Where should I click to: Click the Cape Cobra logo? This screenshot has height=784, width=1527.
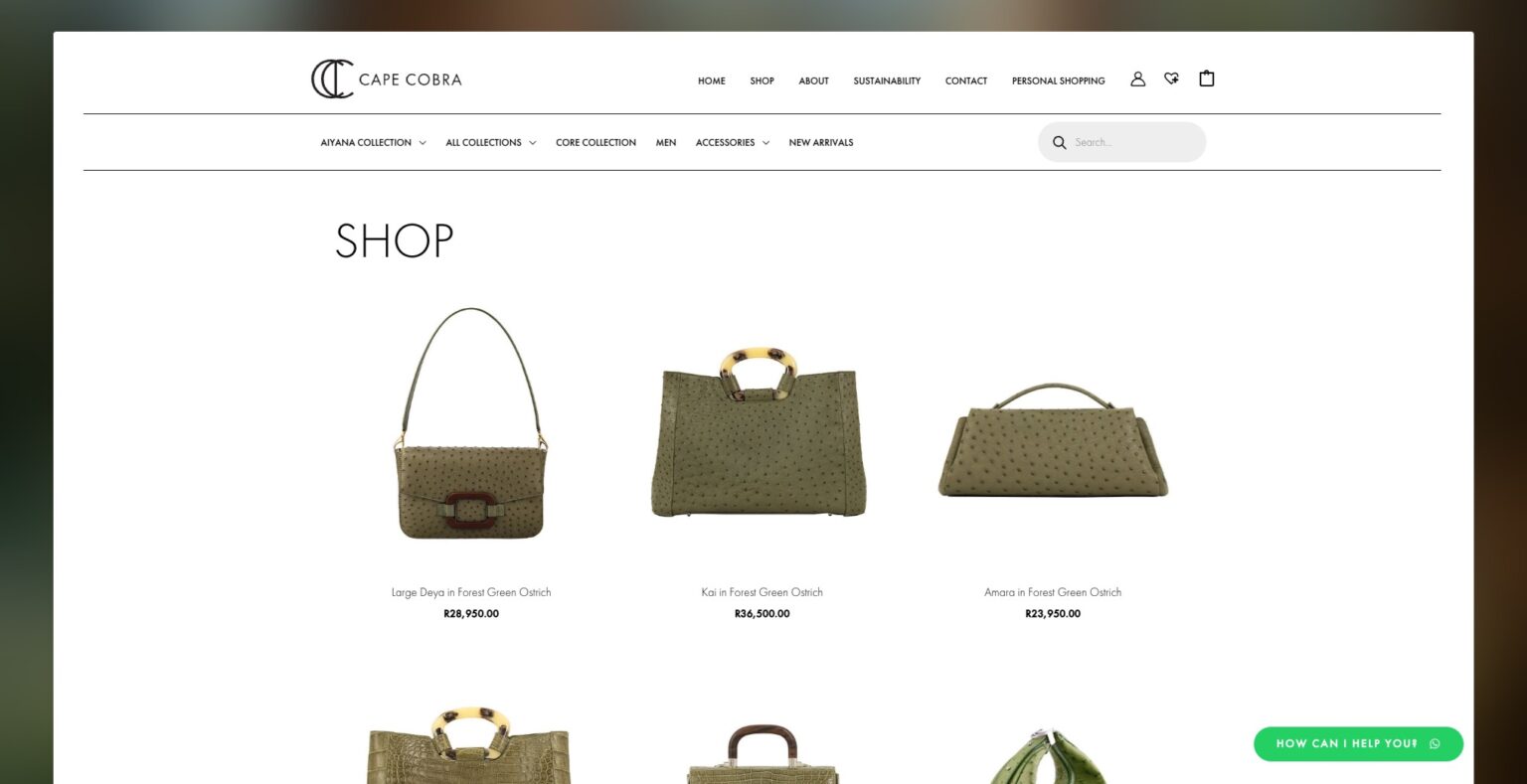pyautogui.click(x=387, y=79)
